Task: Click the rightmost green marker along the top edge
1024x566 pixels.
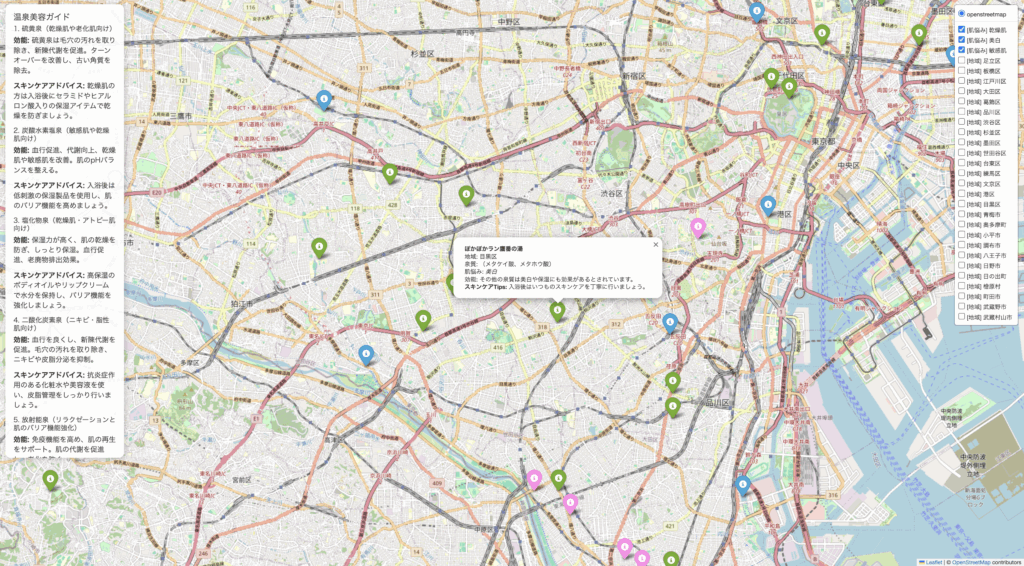Action: click(919, 34)
